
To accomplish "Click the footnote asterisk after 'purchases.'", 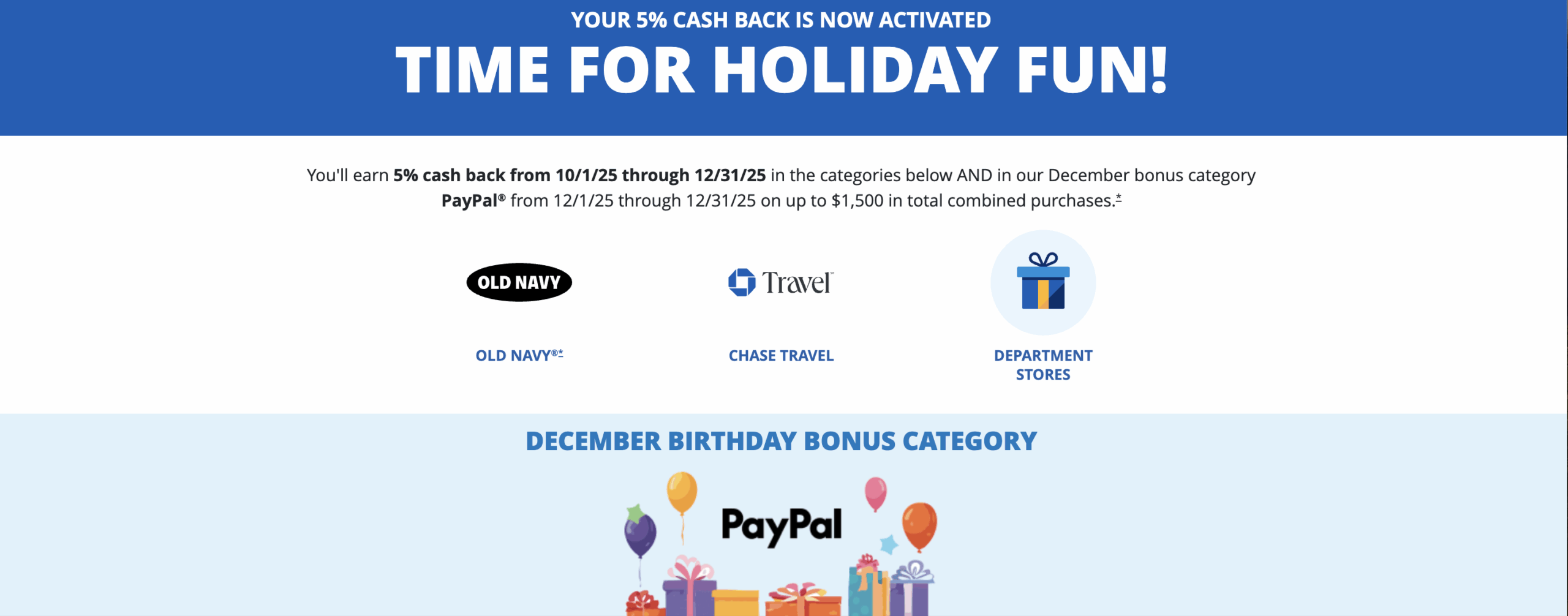I will [1118, 198].
